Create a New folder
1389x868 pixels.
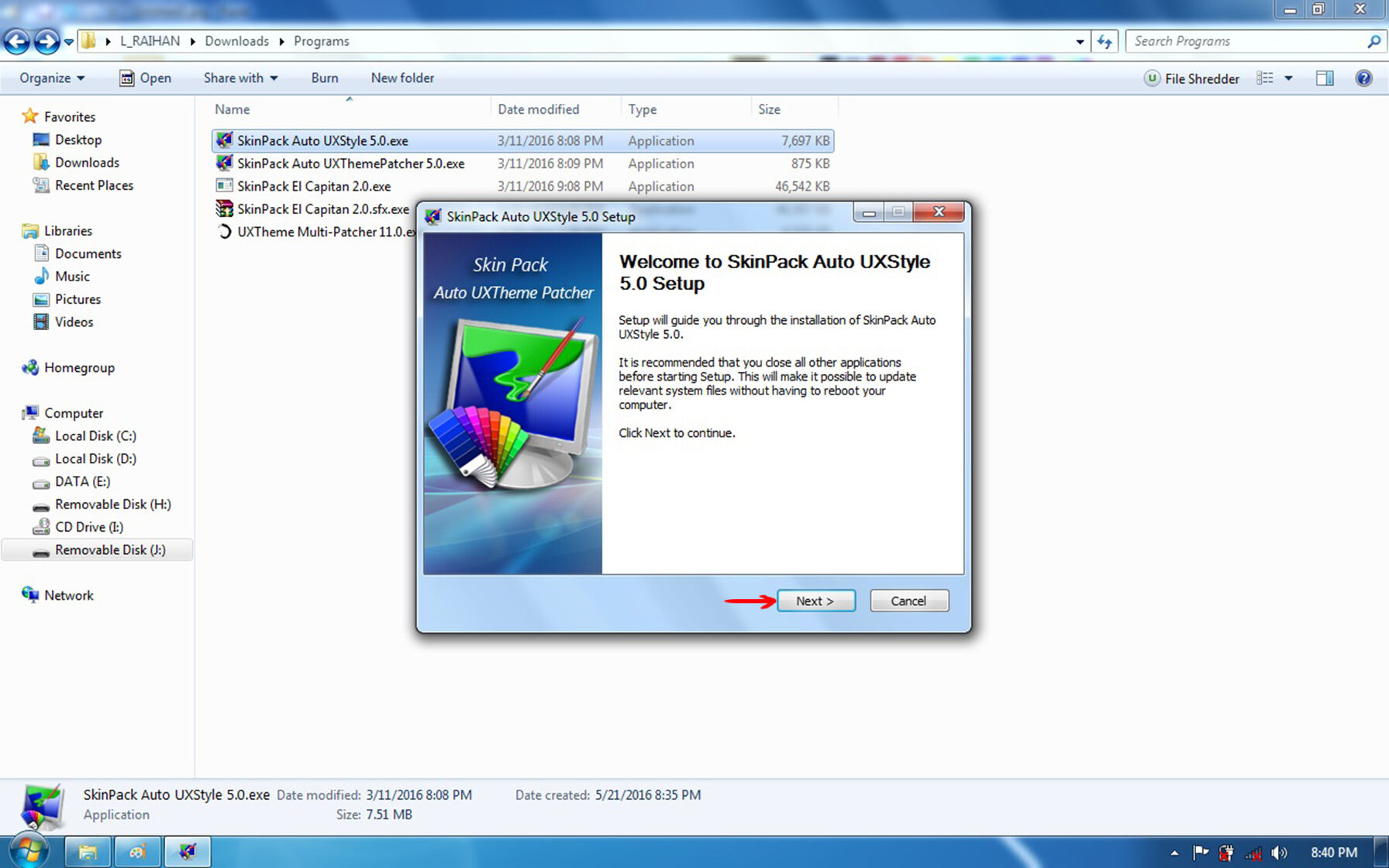[x=402, y=78]
